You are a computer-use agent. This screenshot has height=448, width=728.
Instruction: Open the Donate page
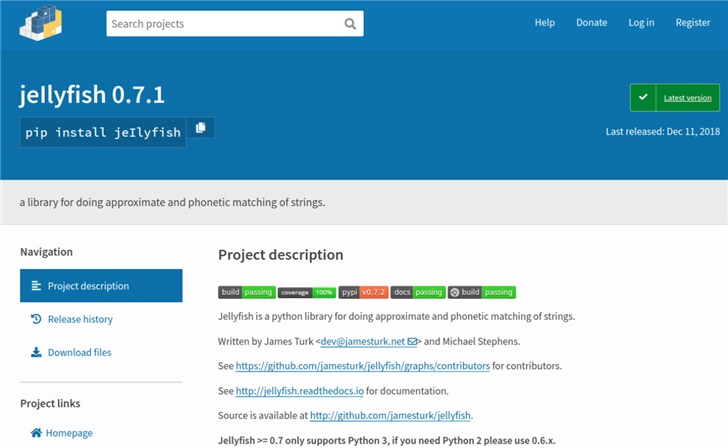tap(592, 22)
